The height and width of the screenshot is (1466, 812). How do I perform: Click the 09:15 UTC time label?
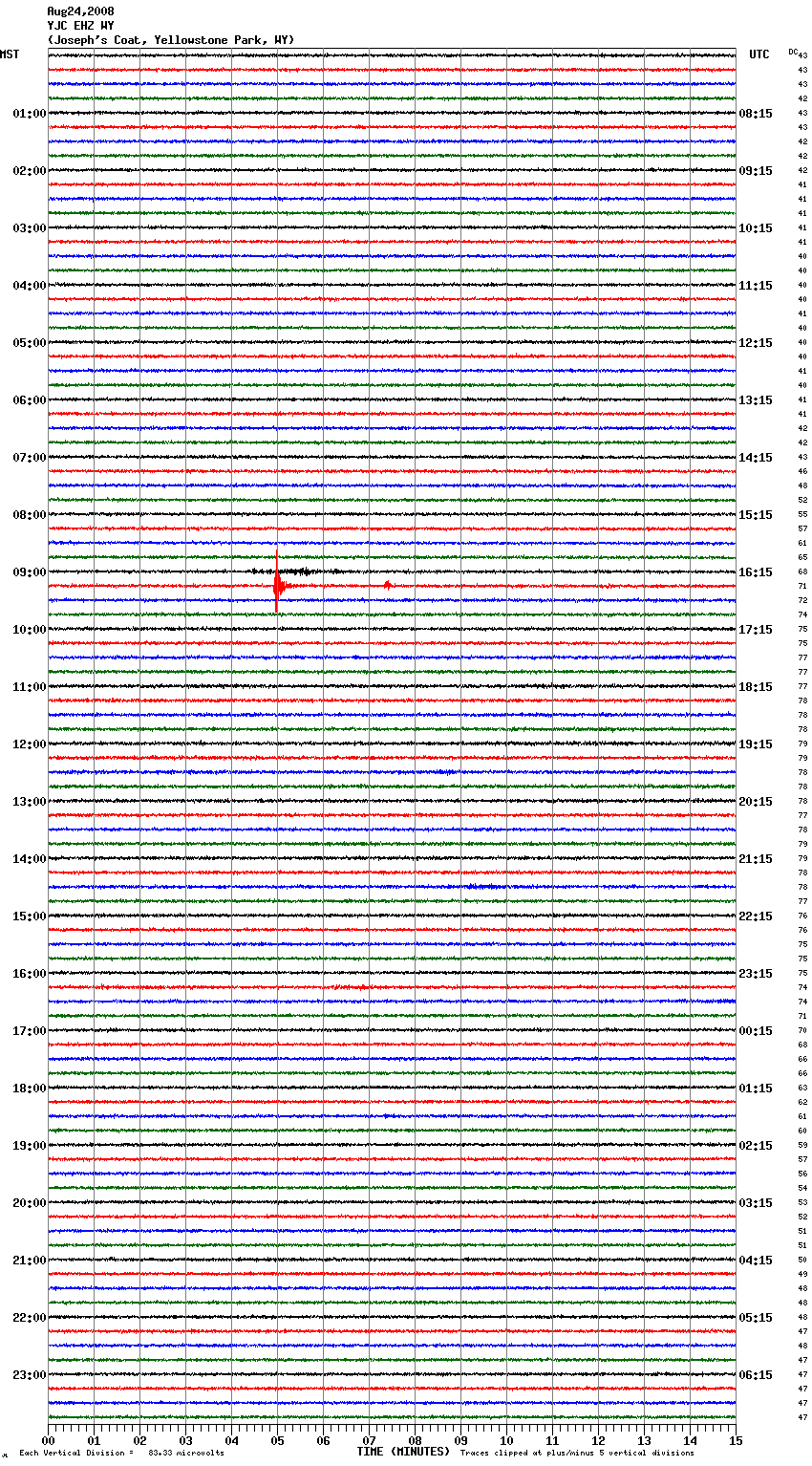click(756, 171)
